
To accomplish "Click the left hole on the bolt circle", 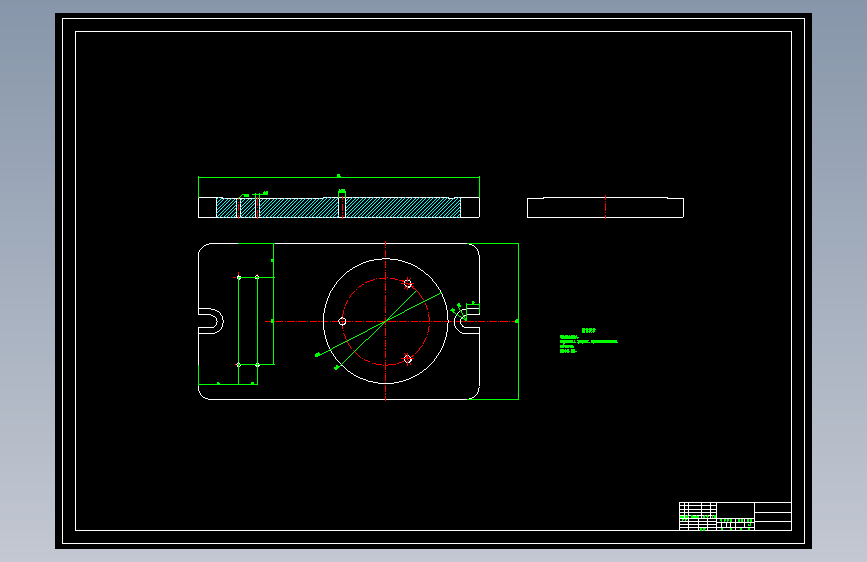I will [342, 321].
